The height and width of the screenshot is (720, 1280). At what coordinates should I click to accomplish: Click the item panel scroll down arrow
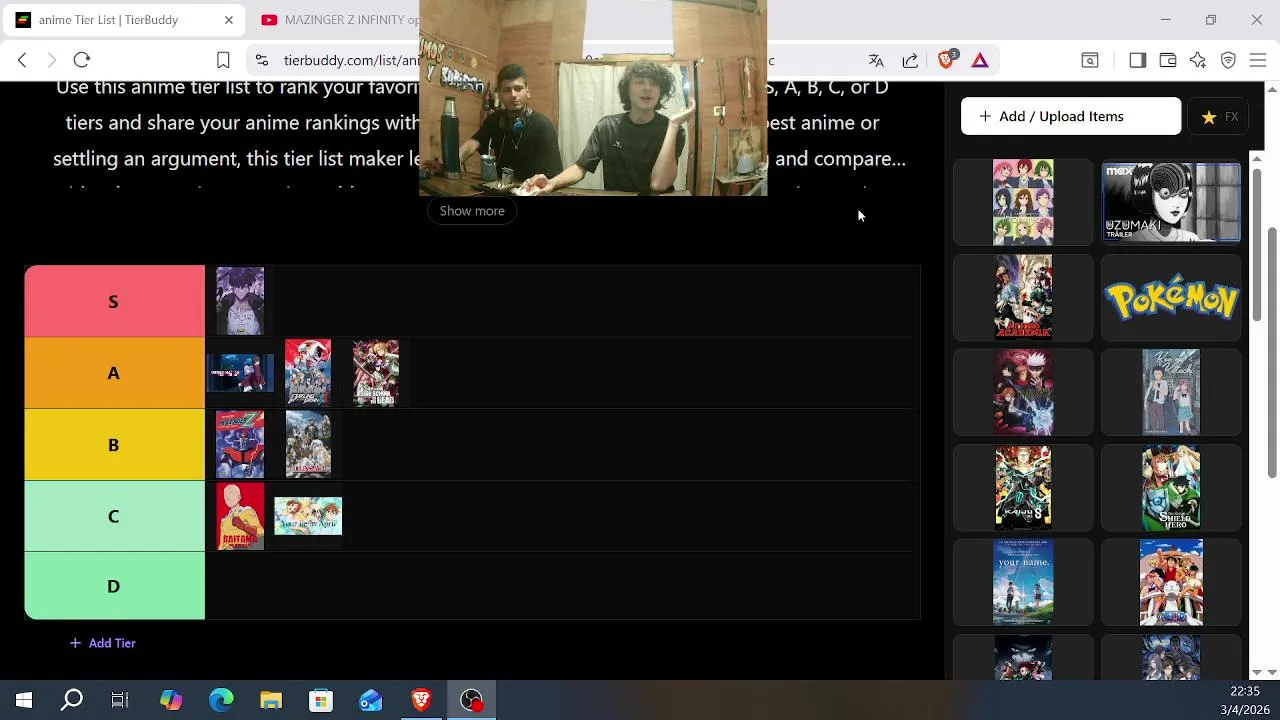[1258, 672]
